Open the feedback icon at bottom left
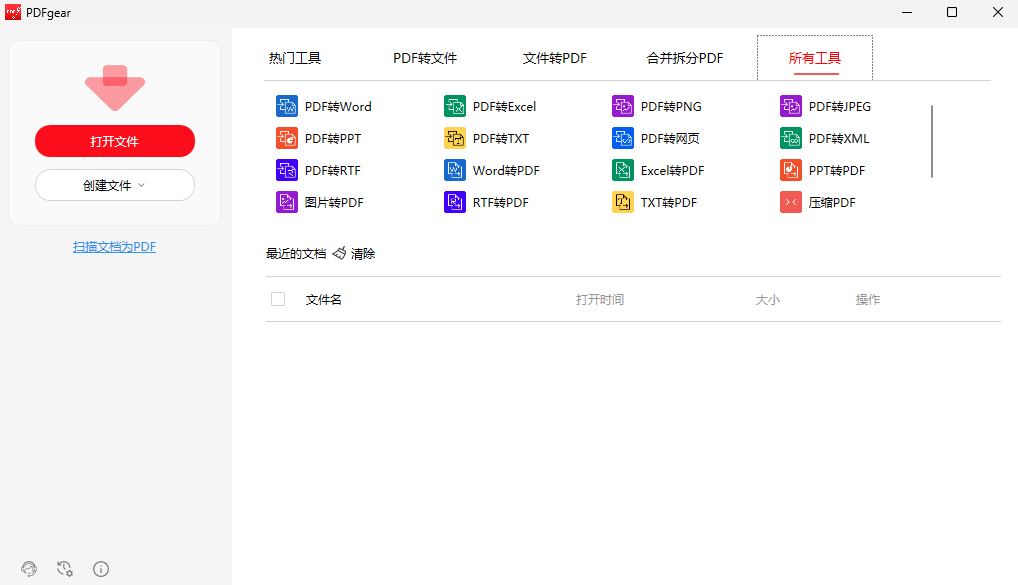The height and width of the screenshot is (585, 1018). (x=29, y=569)
